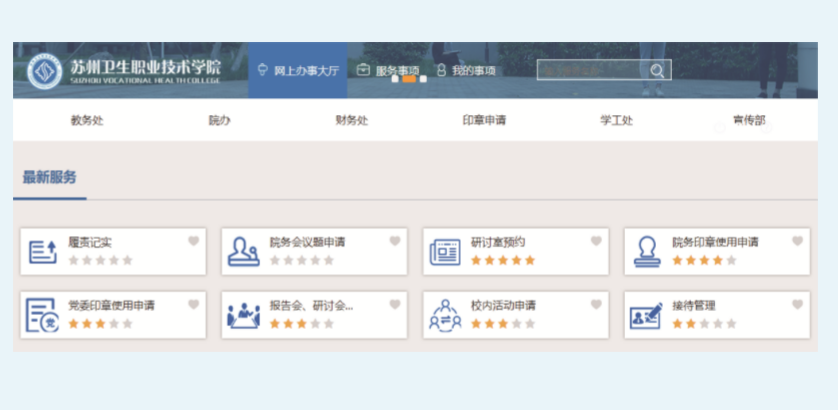The height and width of the screenshot is (410, 838).
Task: Click the briefcase icon beside 服务事项
Action: (363, 70)
